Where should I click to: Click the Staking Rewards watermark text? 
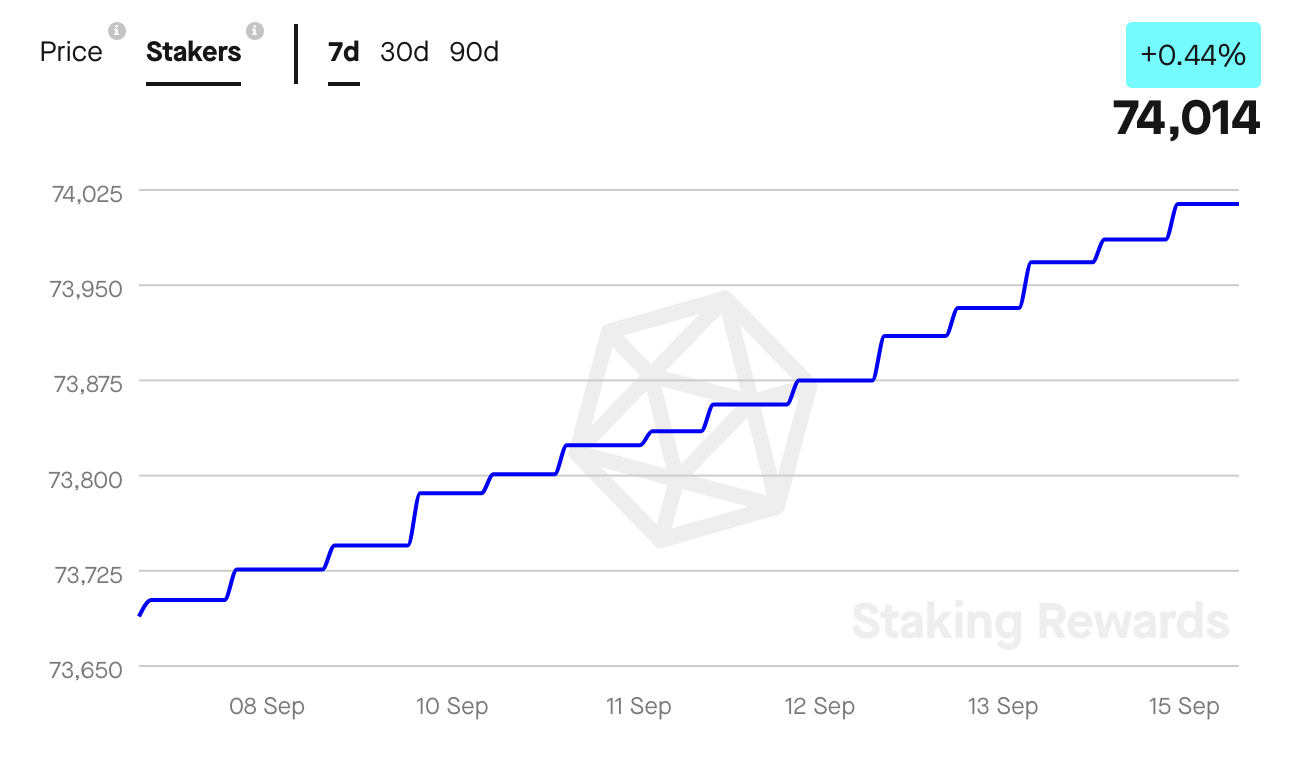coord(1040,622)
